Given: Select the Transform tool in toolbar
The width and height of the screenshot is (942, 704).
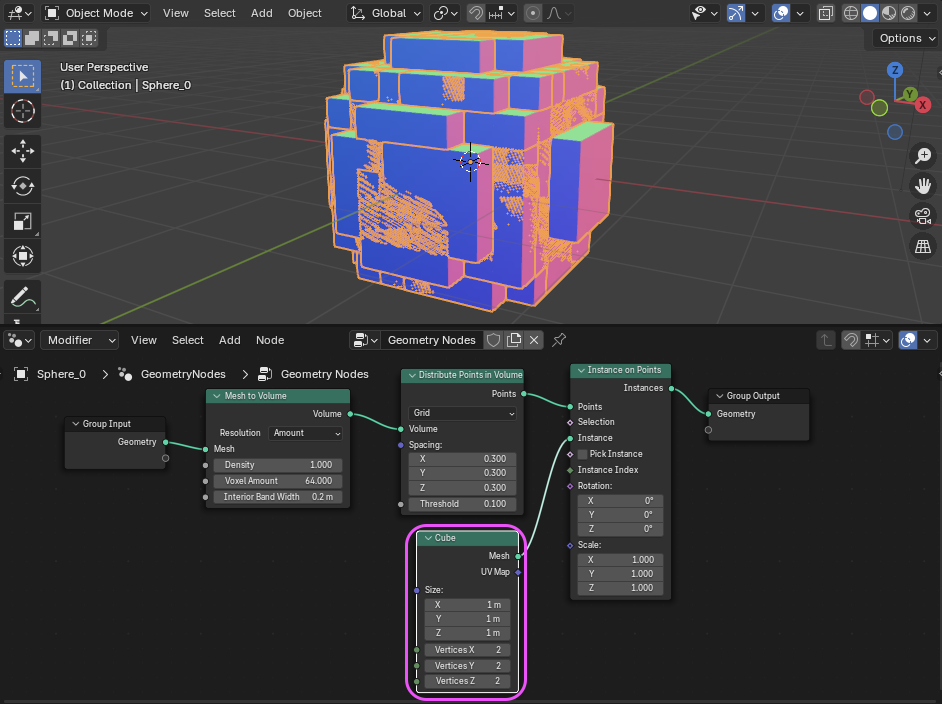Looking at the screenshot, I should [22, 256].
